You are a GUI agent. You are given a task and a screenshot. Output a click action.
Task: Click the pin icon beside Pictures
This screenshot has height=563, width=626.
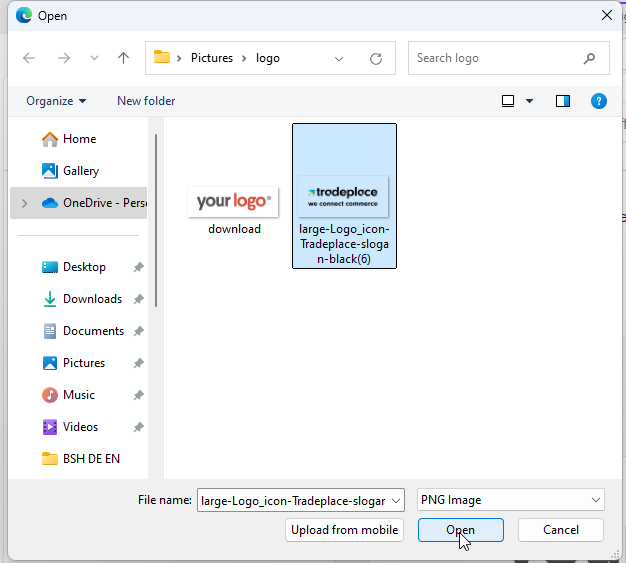pos(139,363)
